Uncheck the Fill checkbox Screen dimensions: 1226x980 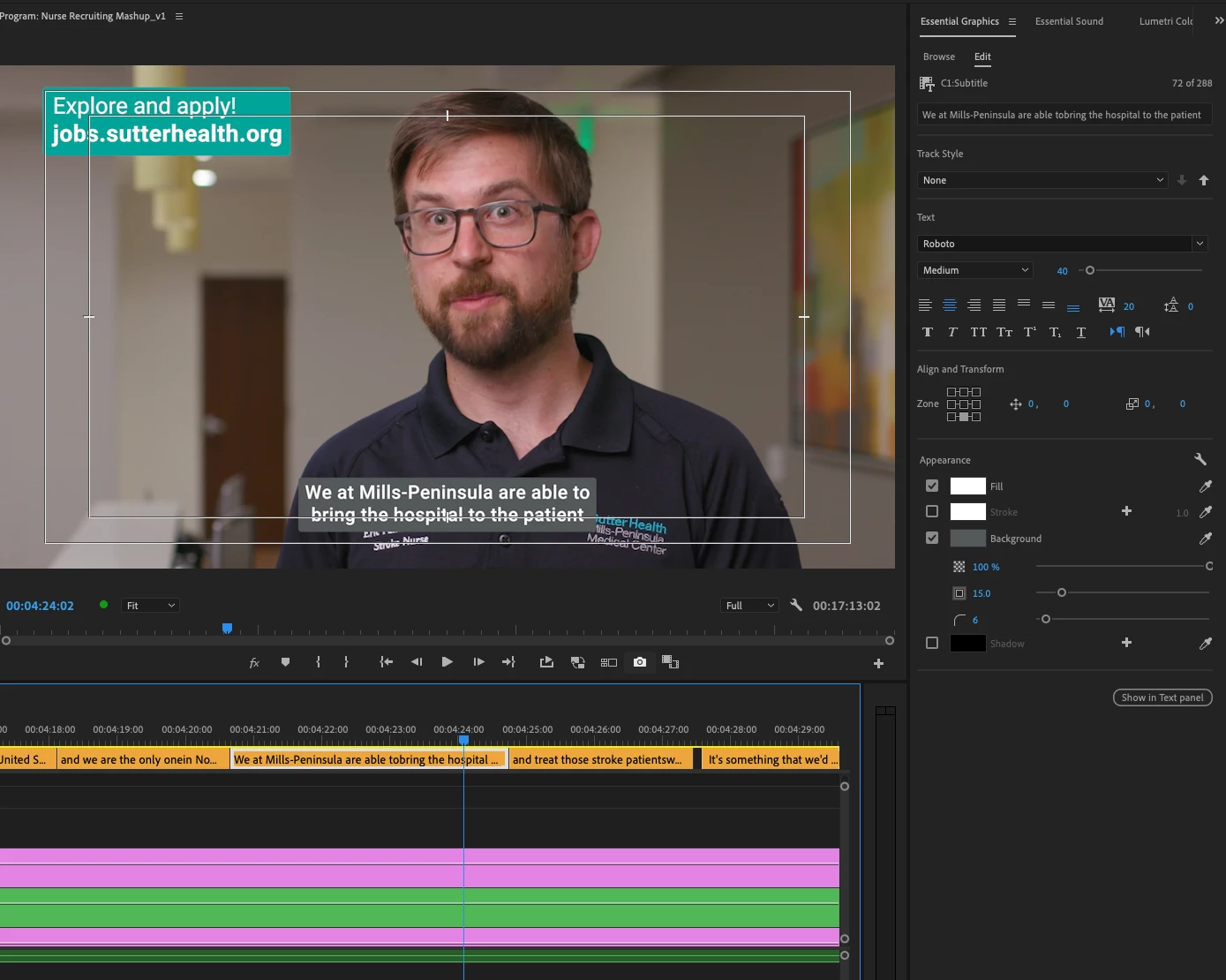(x=932, y=486)
